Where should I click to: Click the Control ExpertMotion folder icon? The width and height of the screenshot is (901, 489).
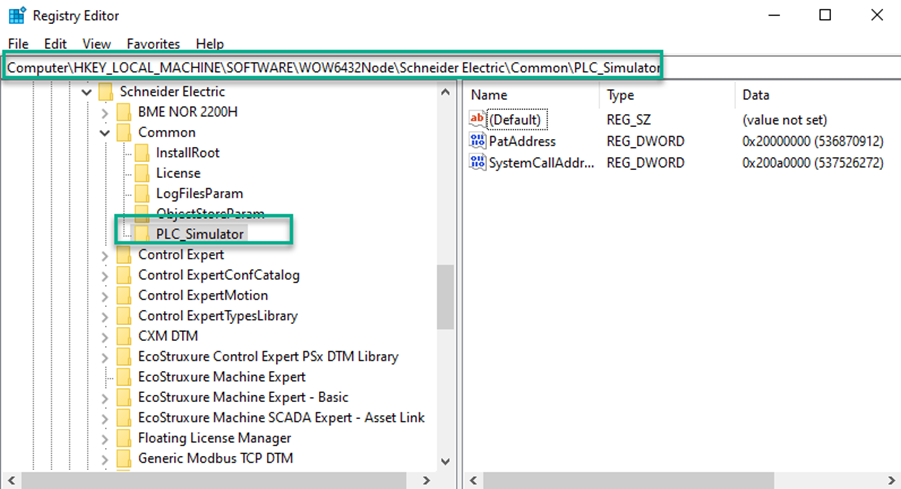coord(124,295)
